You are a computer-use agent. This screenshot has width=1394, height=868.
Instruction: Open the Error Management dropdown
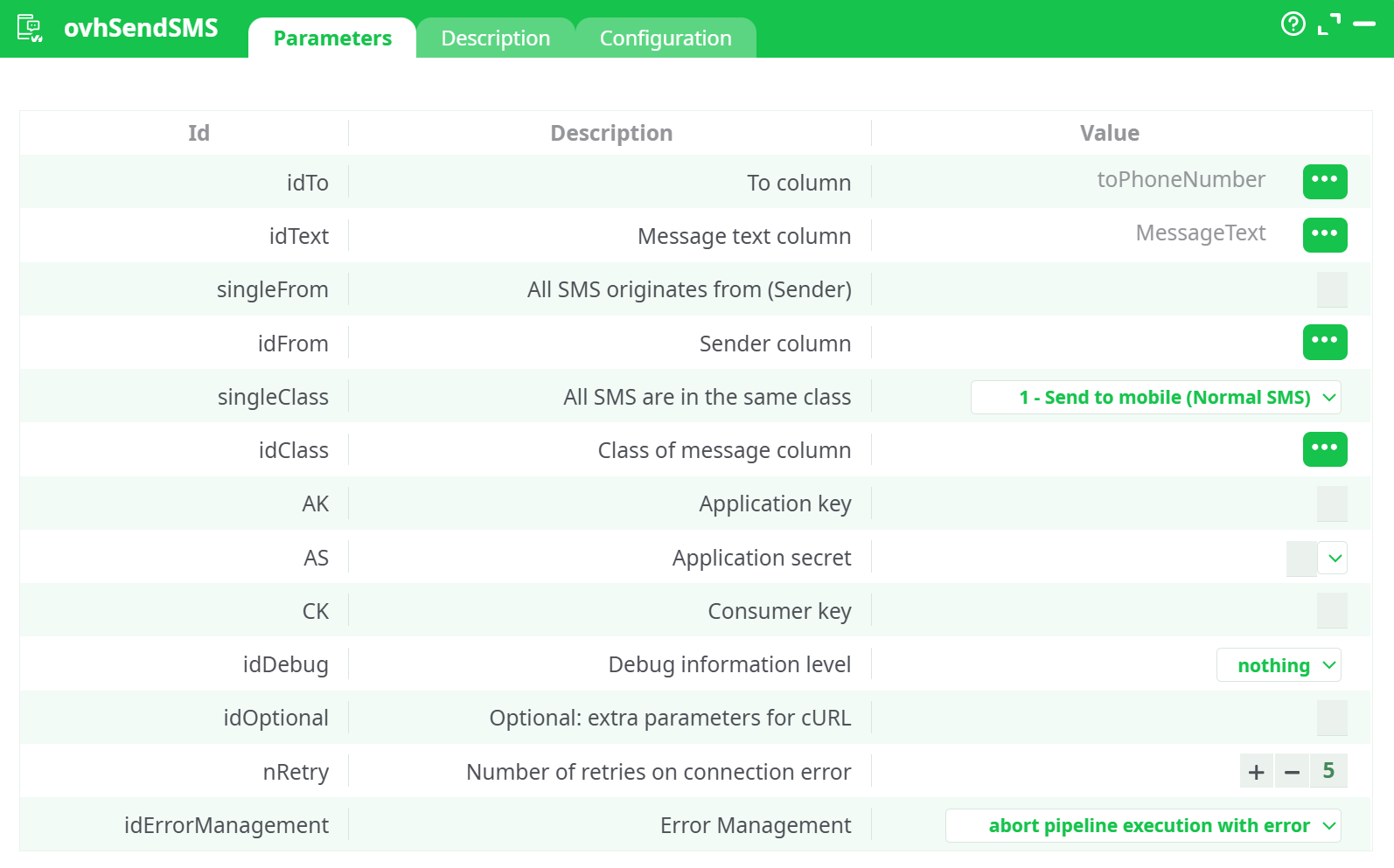1143,825
